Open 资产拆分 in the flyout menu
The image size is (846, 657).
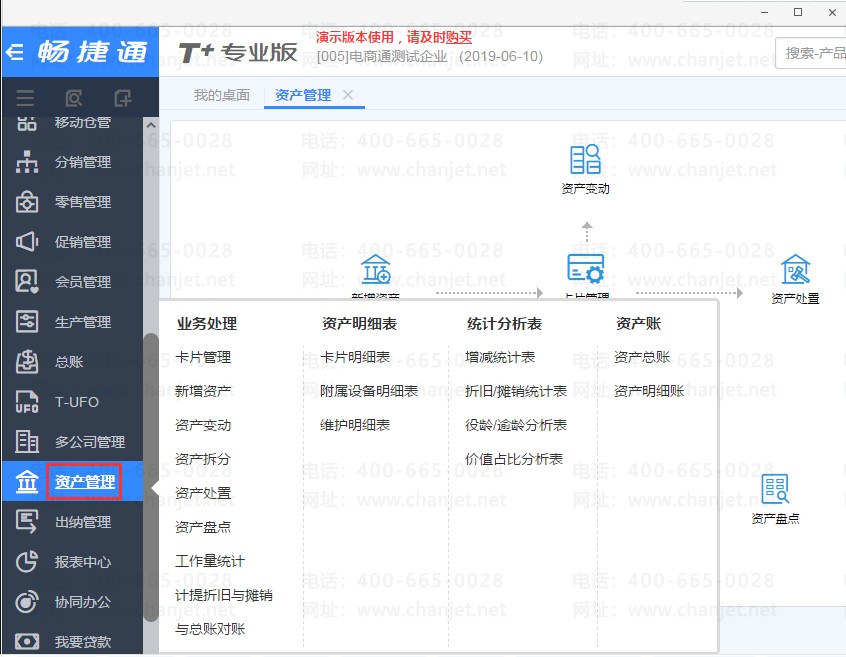click(203, 459)
